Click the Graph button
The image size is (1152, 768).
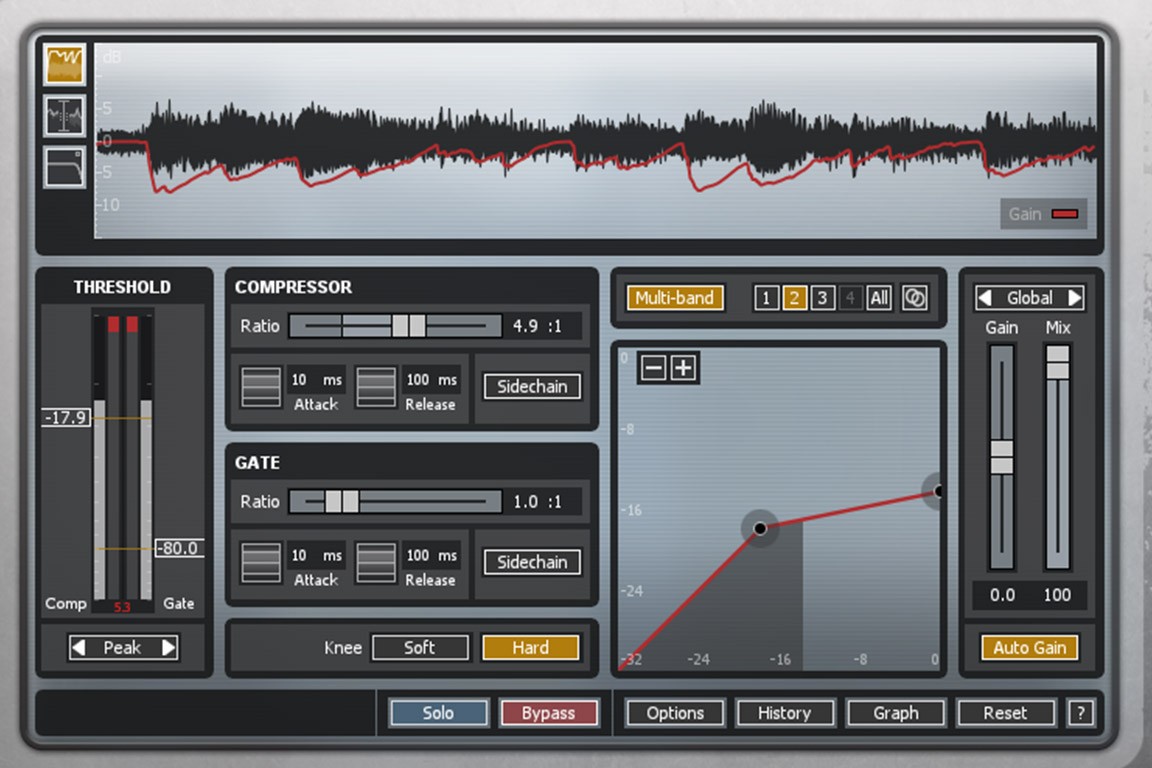[x=896, y=713]
